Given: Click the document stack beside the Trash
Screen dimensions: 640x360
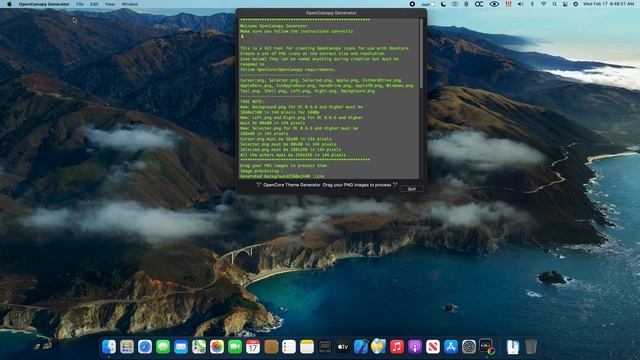Looking at the screenshot, I should click(x=512, y=347).
